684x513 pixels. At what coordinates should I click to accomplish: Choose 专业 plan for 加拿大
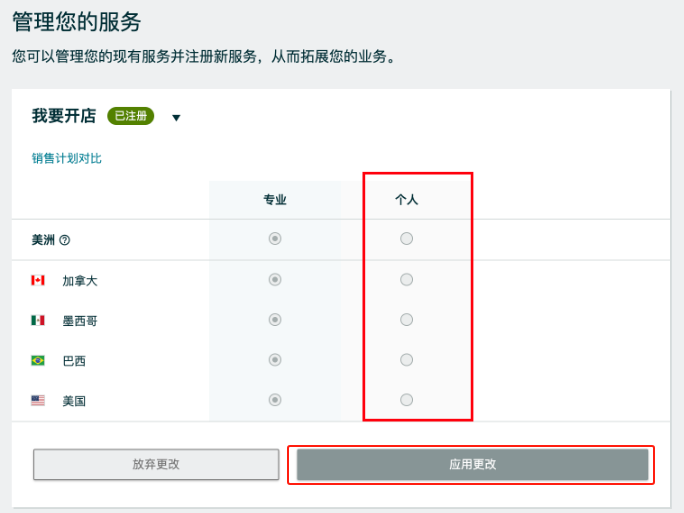[x=275, y=280]
